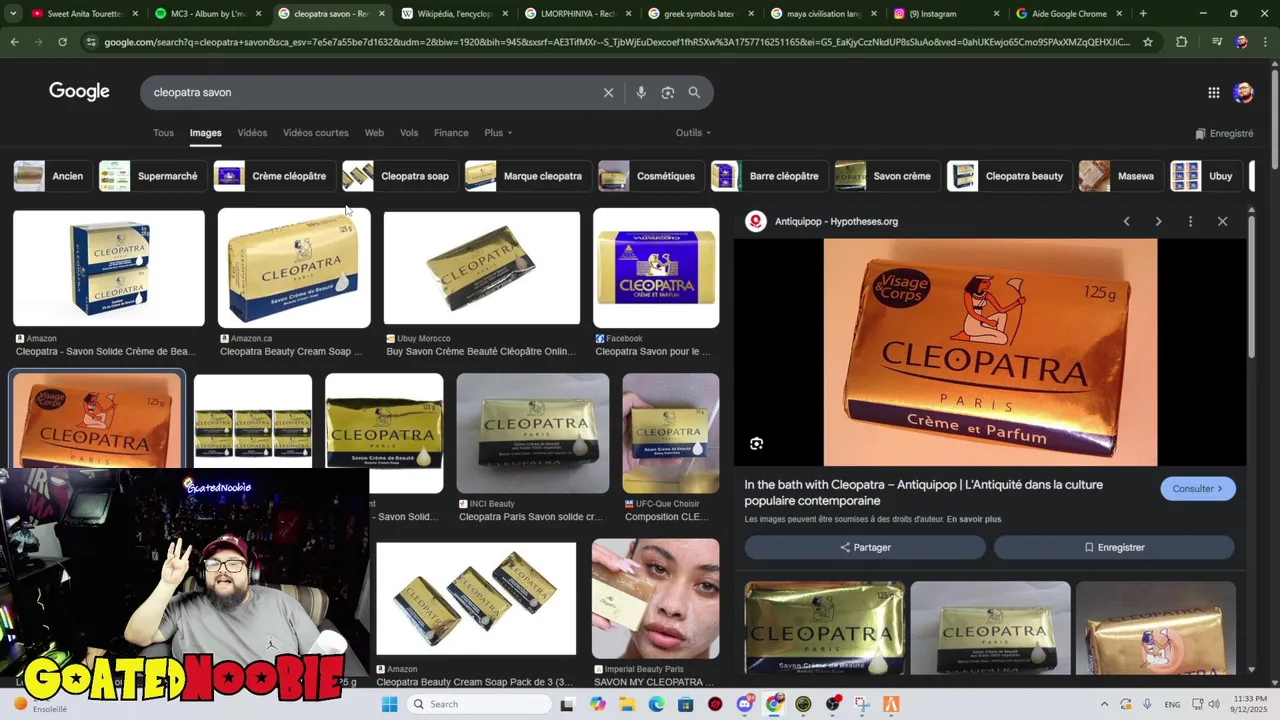
Task: Open Amazon Cleopatra Savon Solide thumbnail
Action: point(109,268)
